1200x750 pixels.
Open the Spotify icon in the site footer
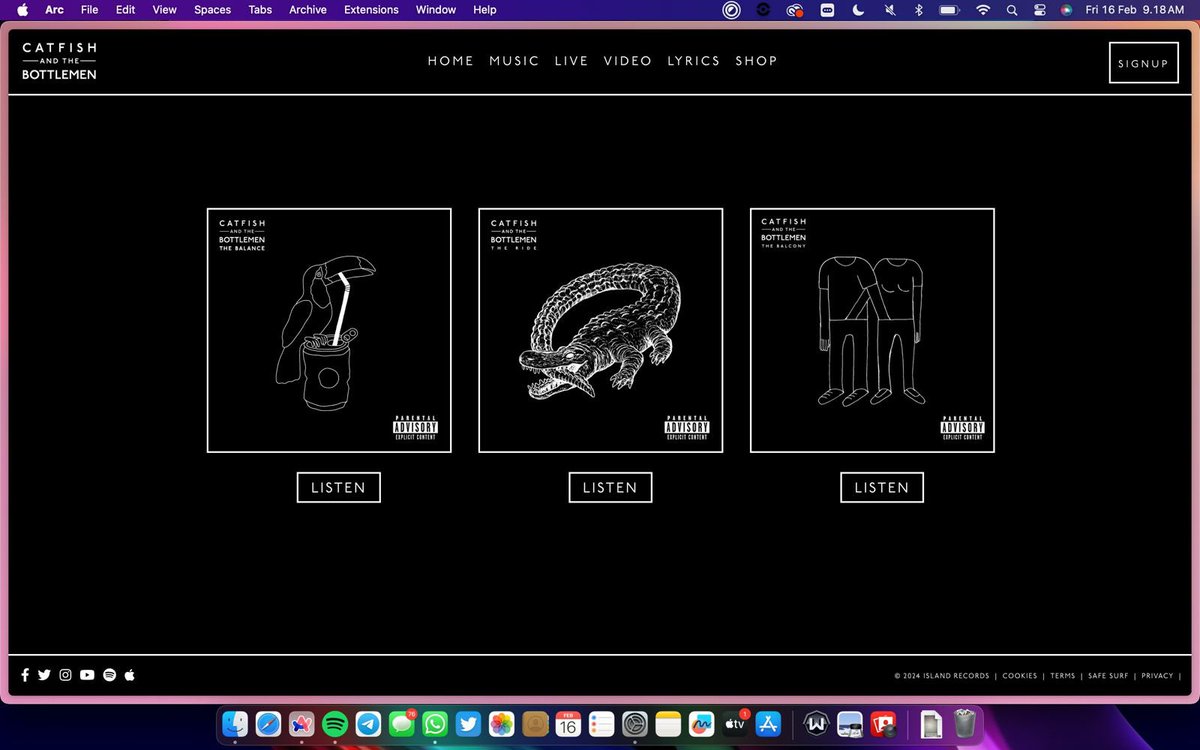pos(109,675)
